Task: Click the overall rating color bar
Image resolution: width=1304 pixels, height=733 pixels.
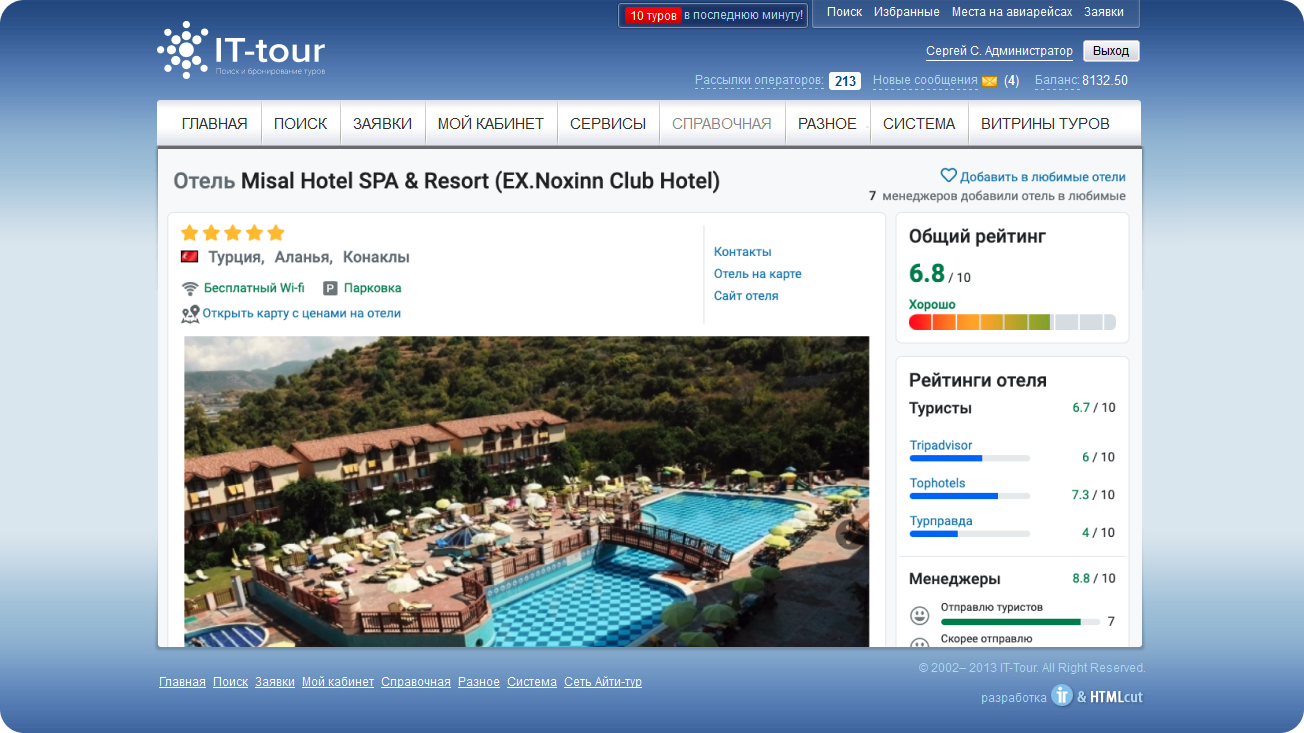Action: (x=1012, y=322)
